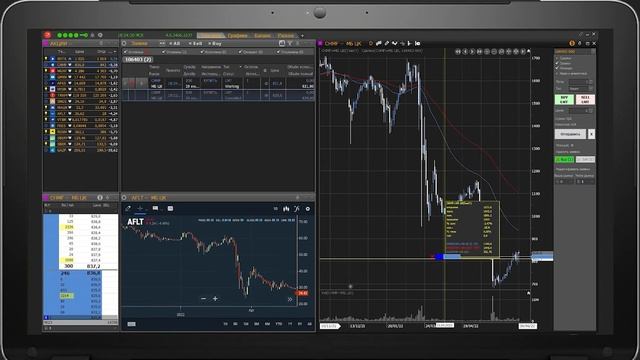This screenshot has height=360, width=640.
Task: Switch to the Рынок workspace tab
Action: click(286, 36)
